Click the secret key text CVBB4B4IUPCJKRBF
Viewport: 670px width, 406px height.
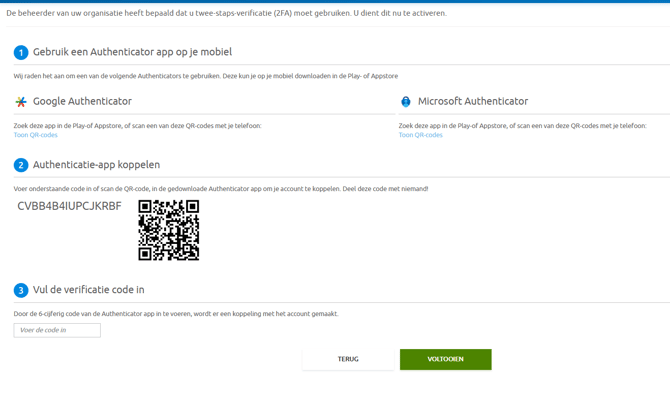coord(69,207)
